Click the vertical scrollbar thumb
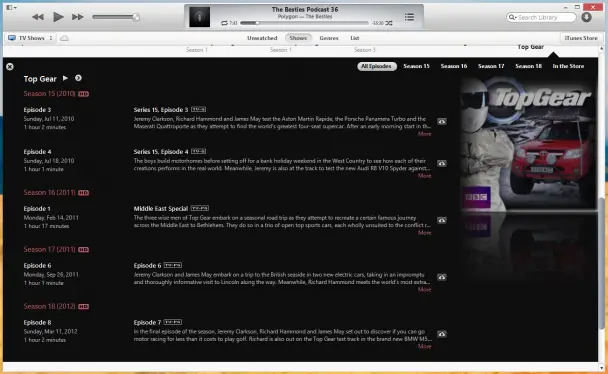The image size is (608, 374). coord(602,264)
